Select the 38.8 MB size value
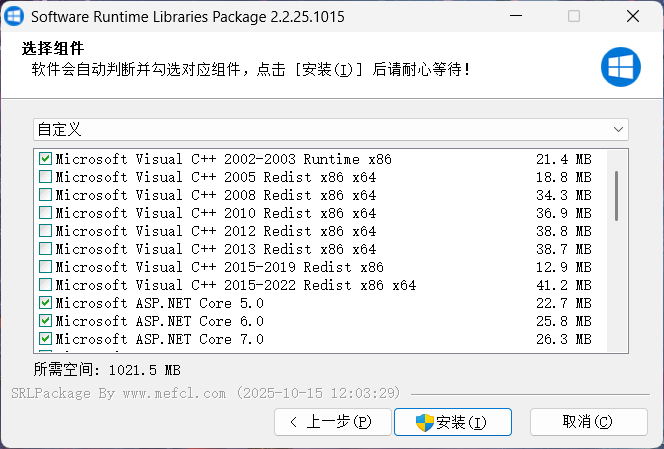 [x=564, y=231]
